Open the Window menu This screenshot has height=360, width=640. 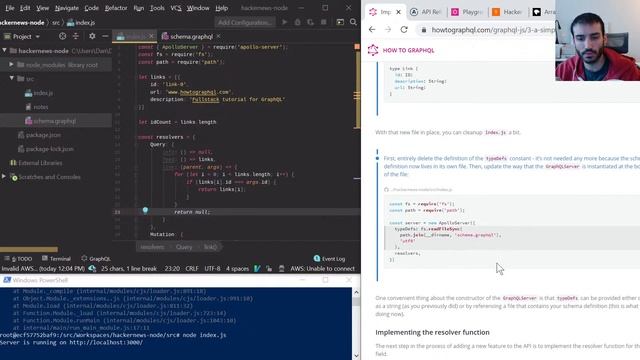(x=198, y=8)
